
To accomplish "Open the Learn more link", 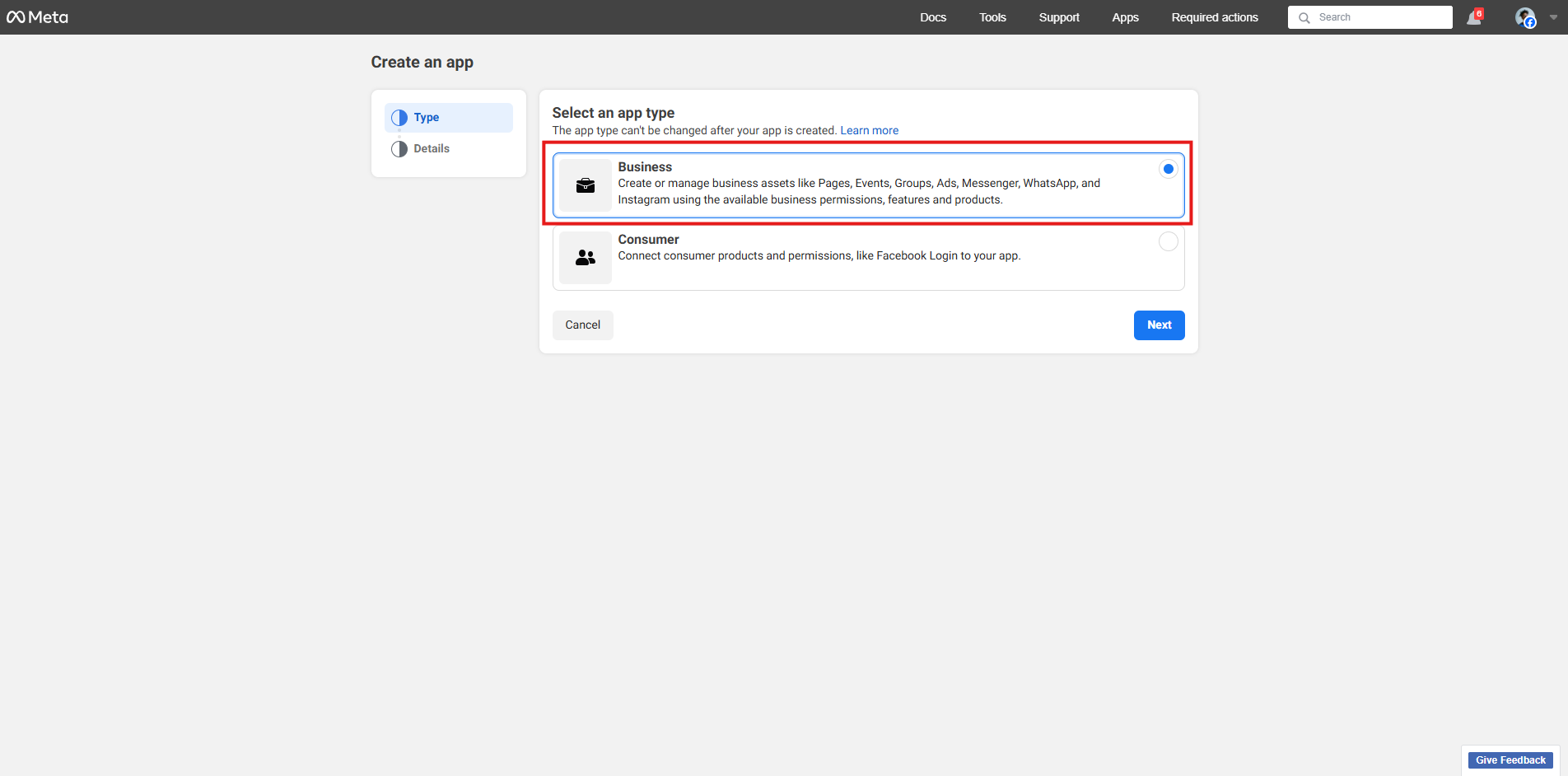I will (x=869, y=130).
